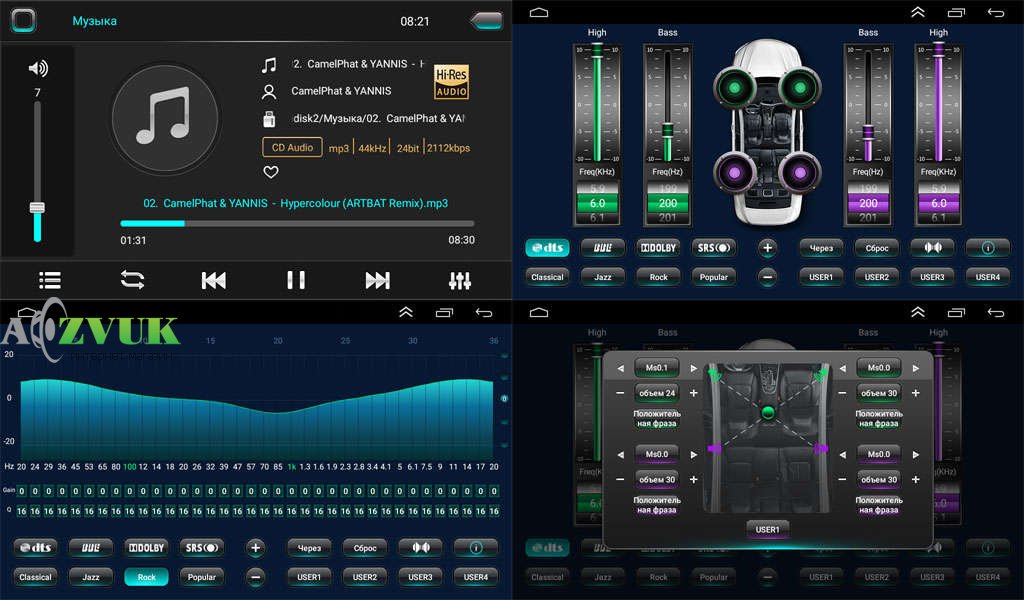
Task: Tap the back arrow in car speaker screen
Action: [995, 12]
